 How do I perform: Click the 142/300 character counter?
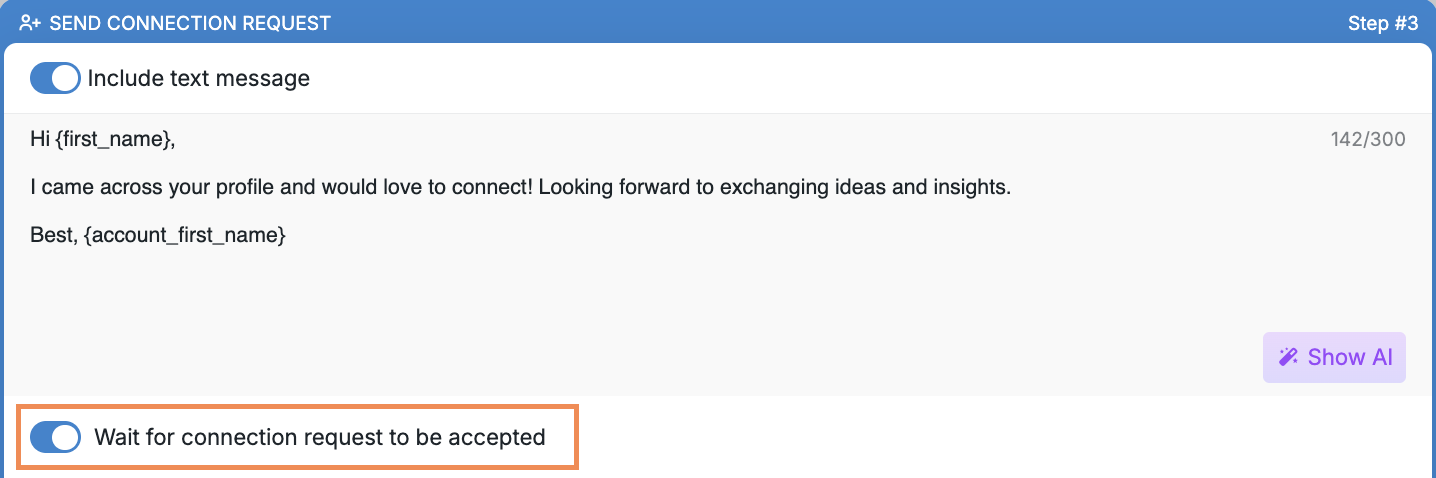[1368, 140]
